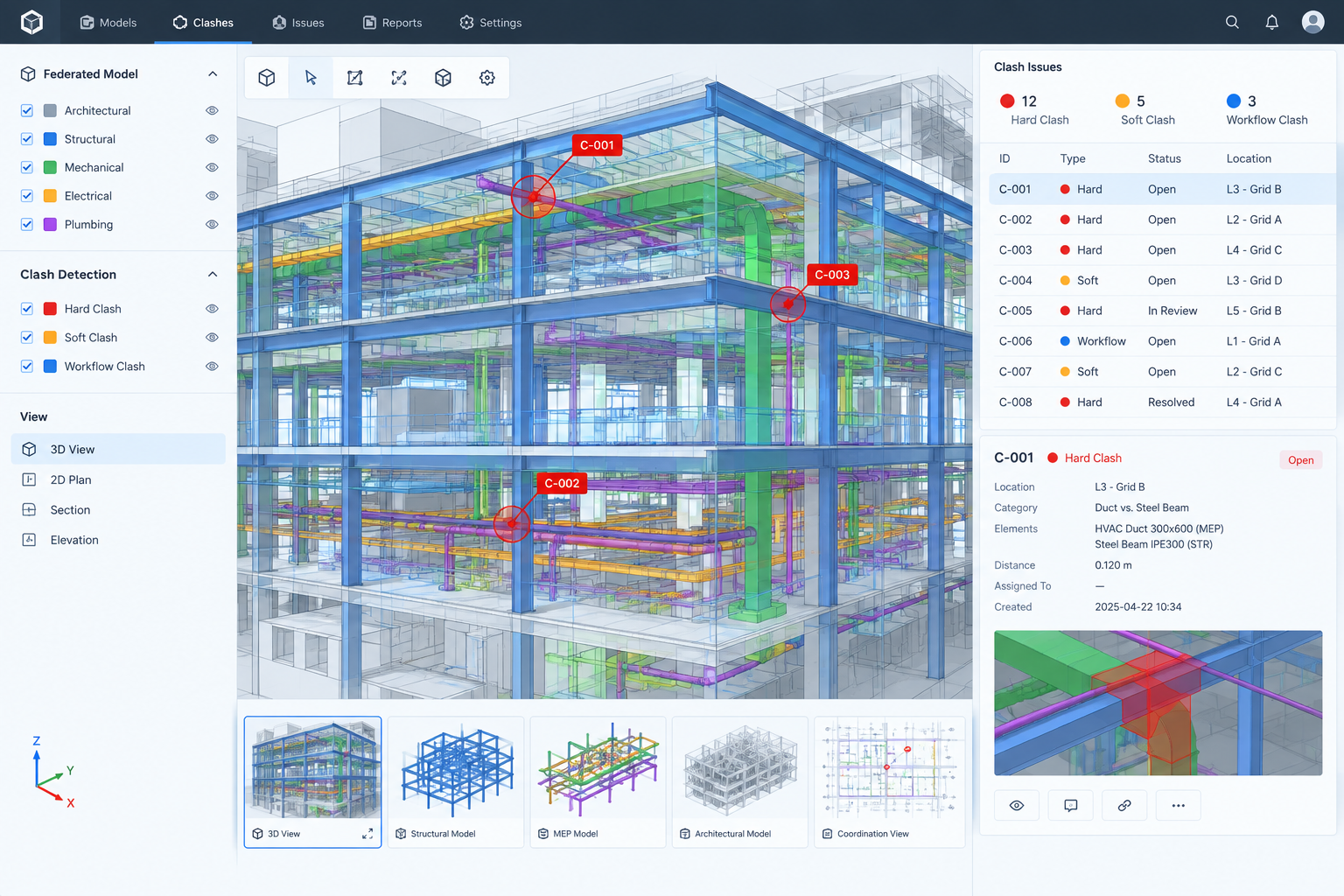The width and height of the screenshot is (1344, 896).
Task: Click the app logo cube icon
Action: pos(31,22)
